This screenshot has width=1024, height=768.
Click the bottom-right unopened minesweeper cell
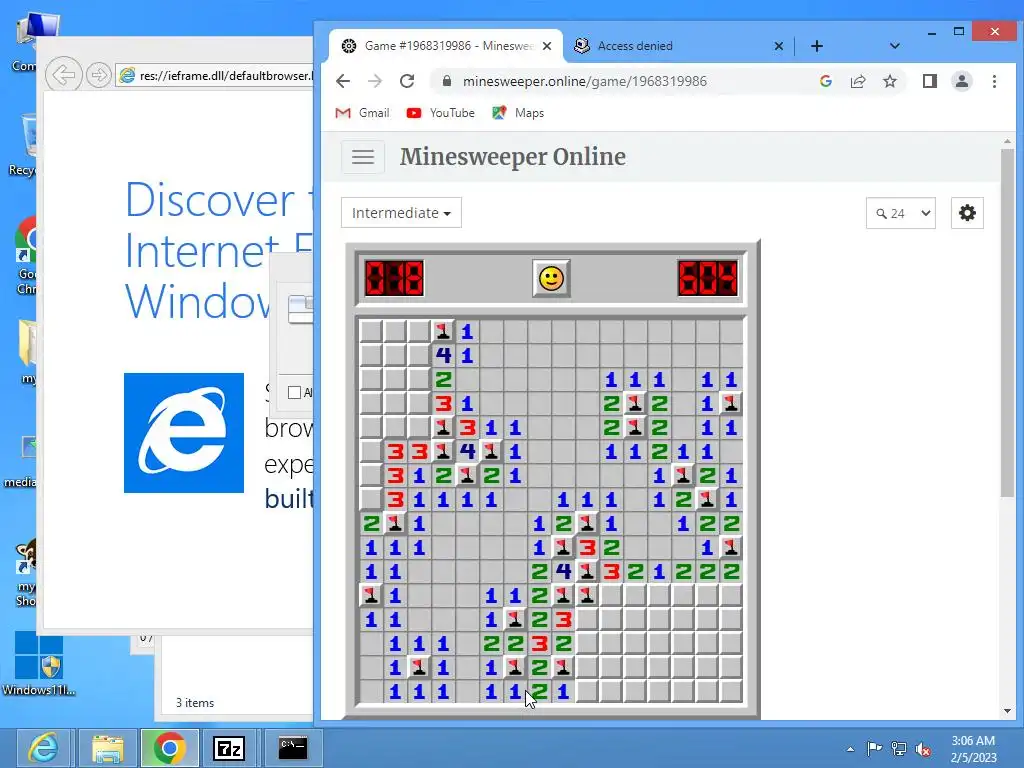(x=731, y=691)
